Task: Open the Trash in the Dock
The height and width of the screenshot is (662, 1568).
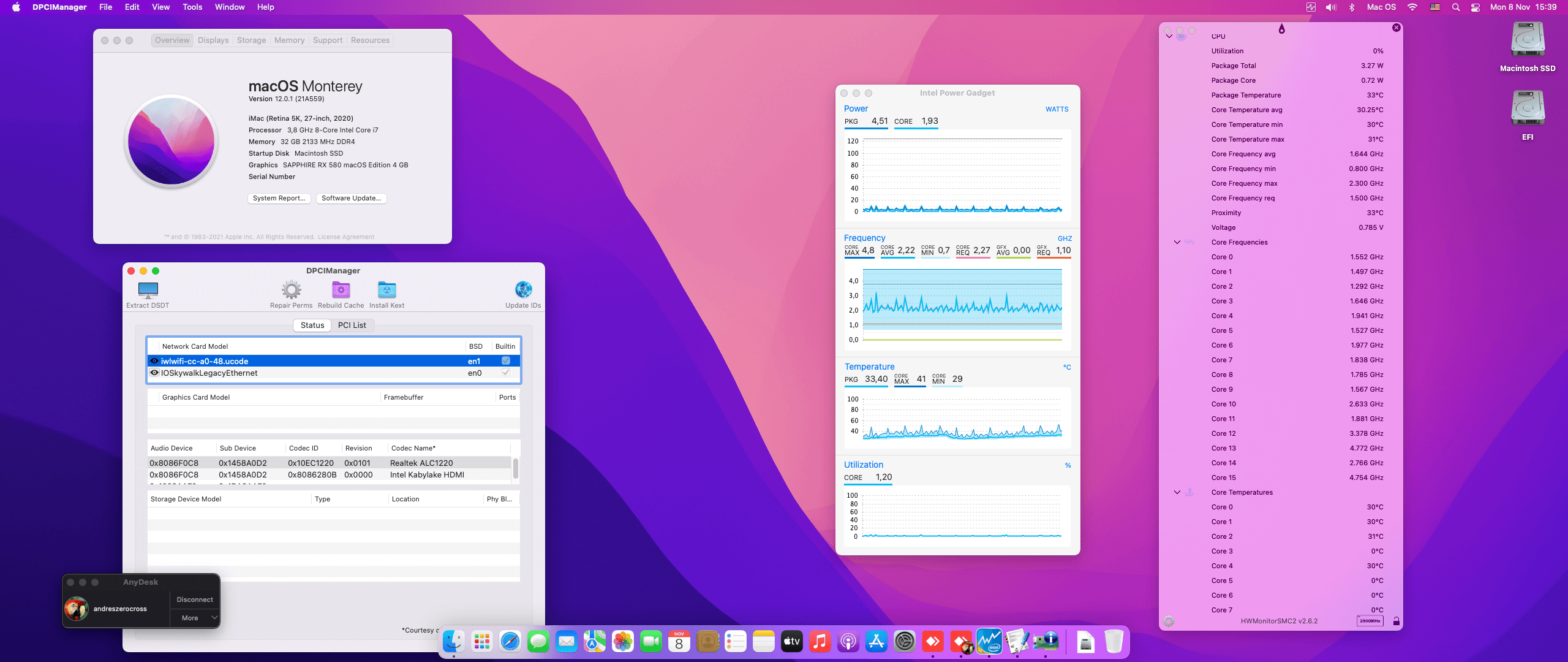Action: tap(1114, 642)
